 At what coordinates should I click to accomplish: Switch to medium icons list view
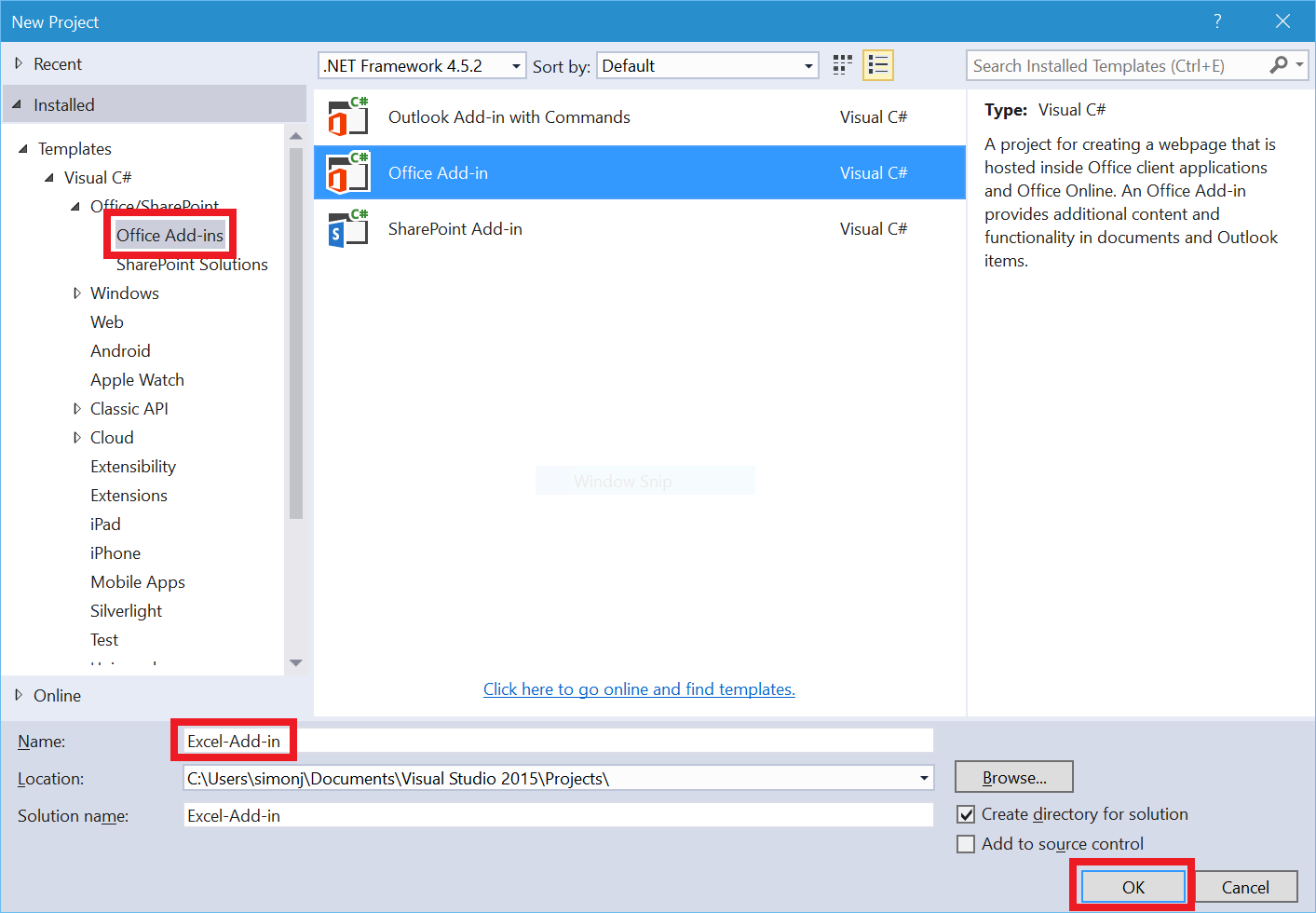point(877,65)
